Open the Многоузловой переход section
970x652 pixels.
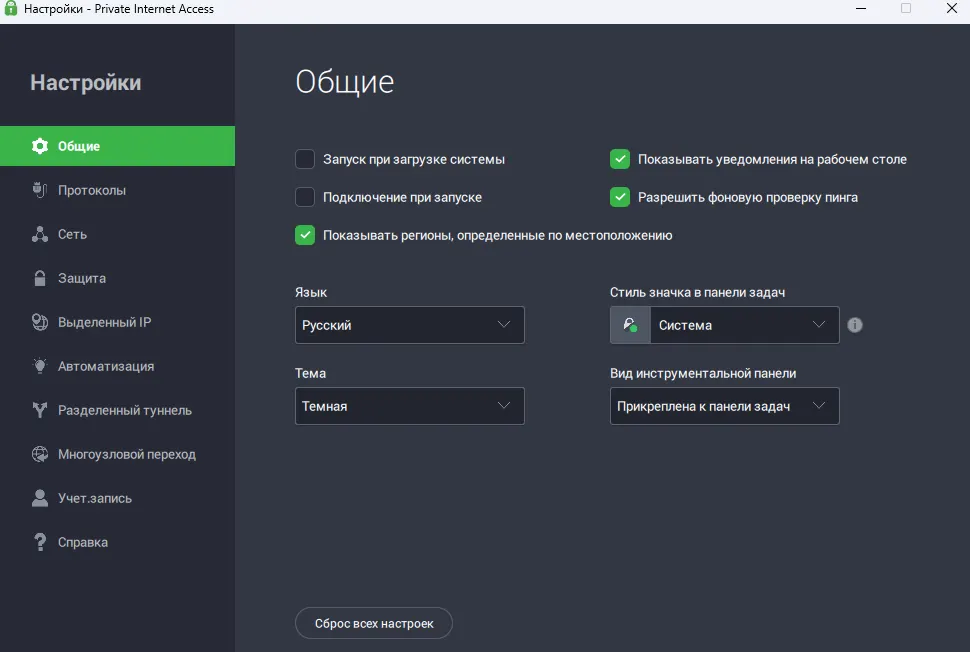[118, 454]
